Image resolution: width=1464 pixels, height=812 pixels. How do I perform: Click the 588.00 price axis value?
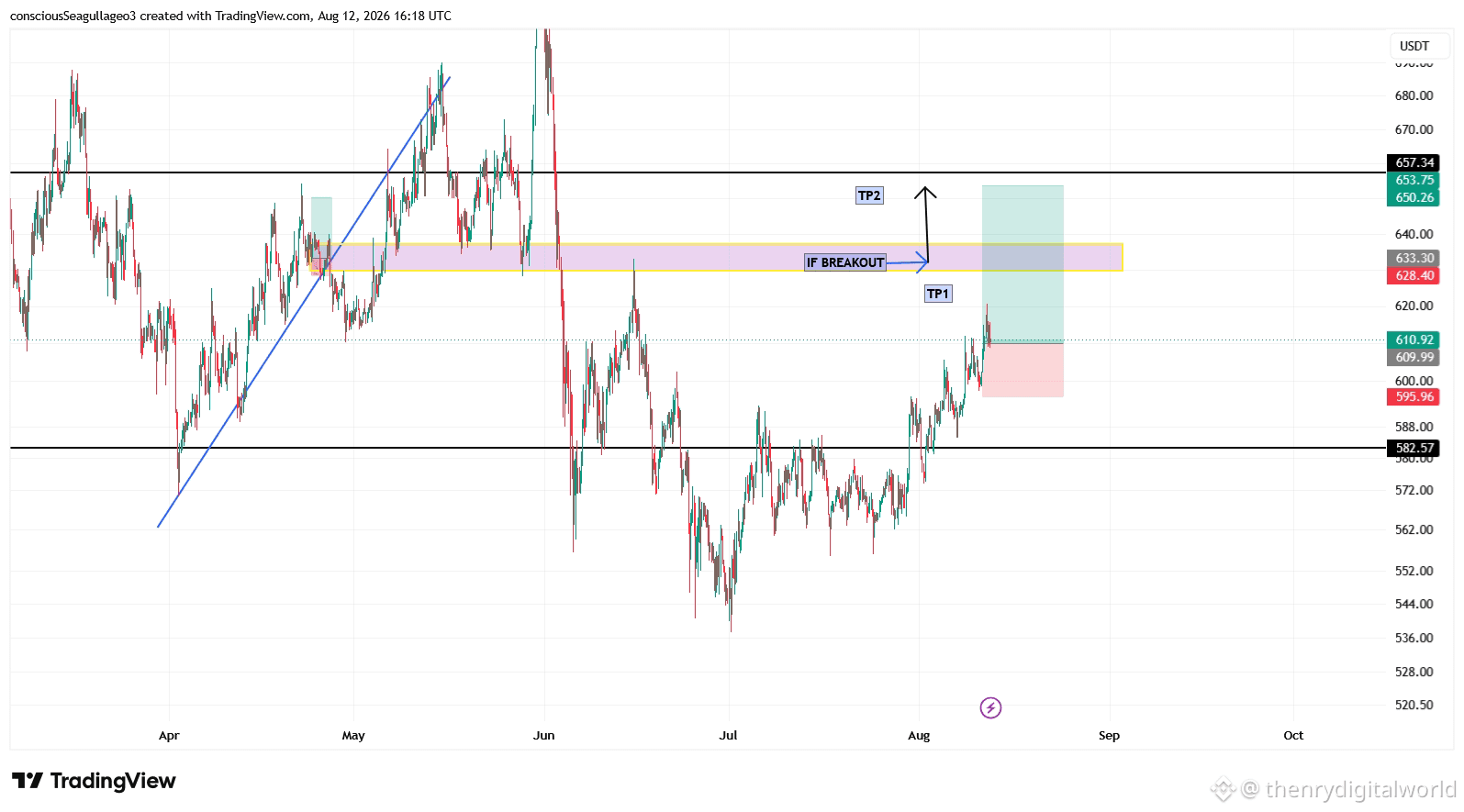point(1414,427)
